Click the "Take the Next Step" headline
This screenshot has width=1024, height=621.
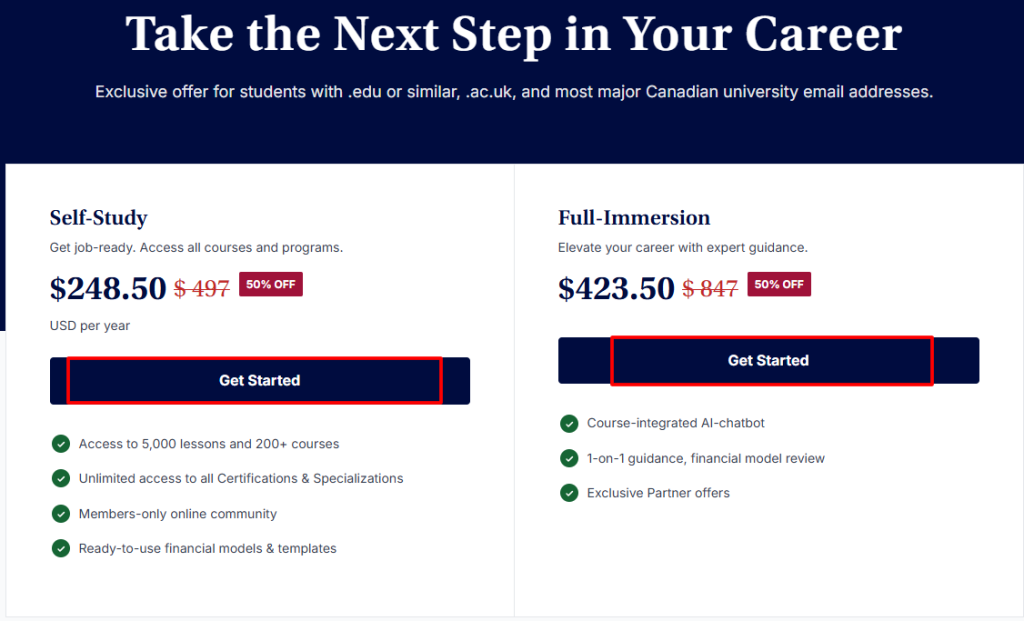(512, 35)
